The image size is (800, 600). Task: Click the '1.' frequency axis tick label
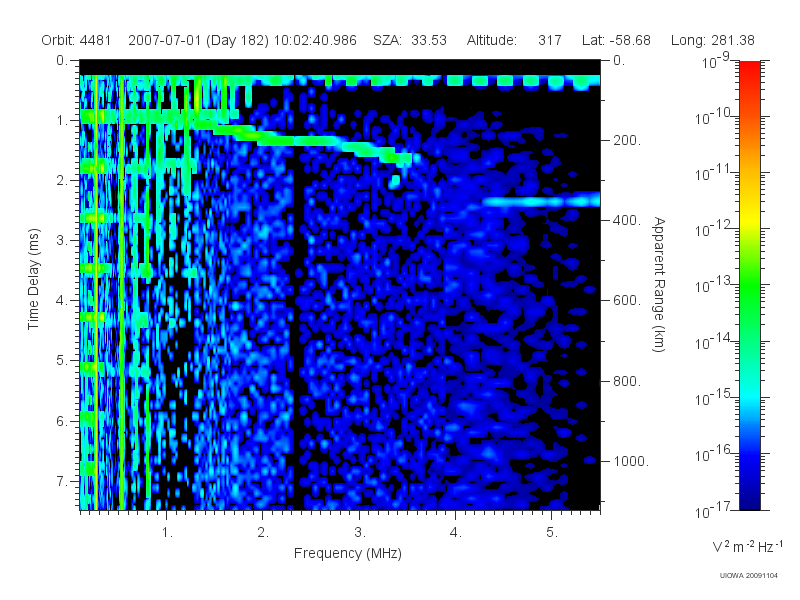pos(167,533)
